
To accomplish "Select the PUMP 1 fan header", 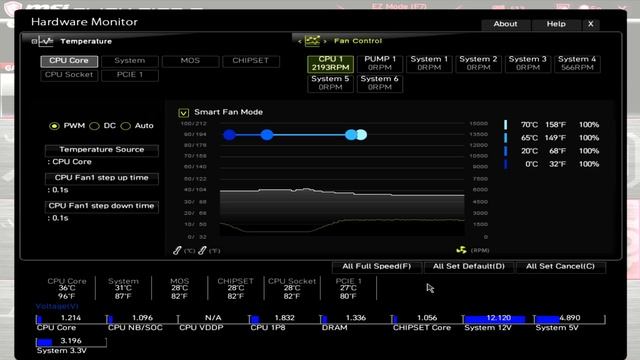I will [380, 64].
